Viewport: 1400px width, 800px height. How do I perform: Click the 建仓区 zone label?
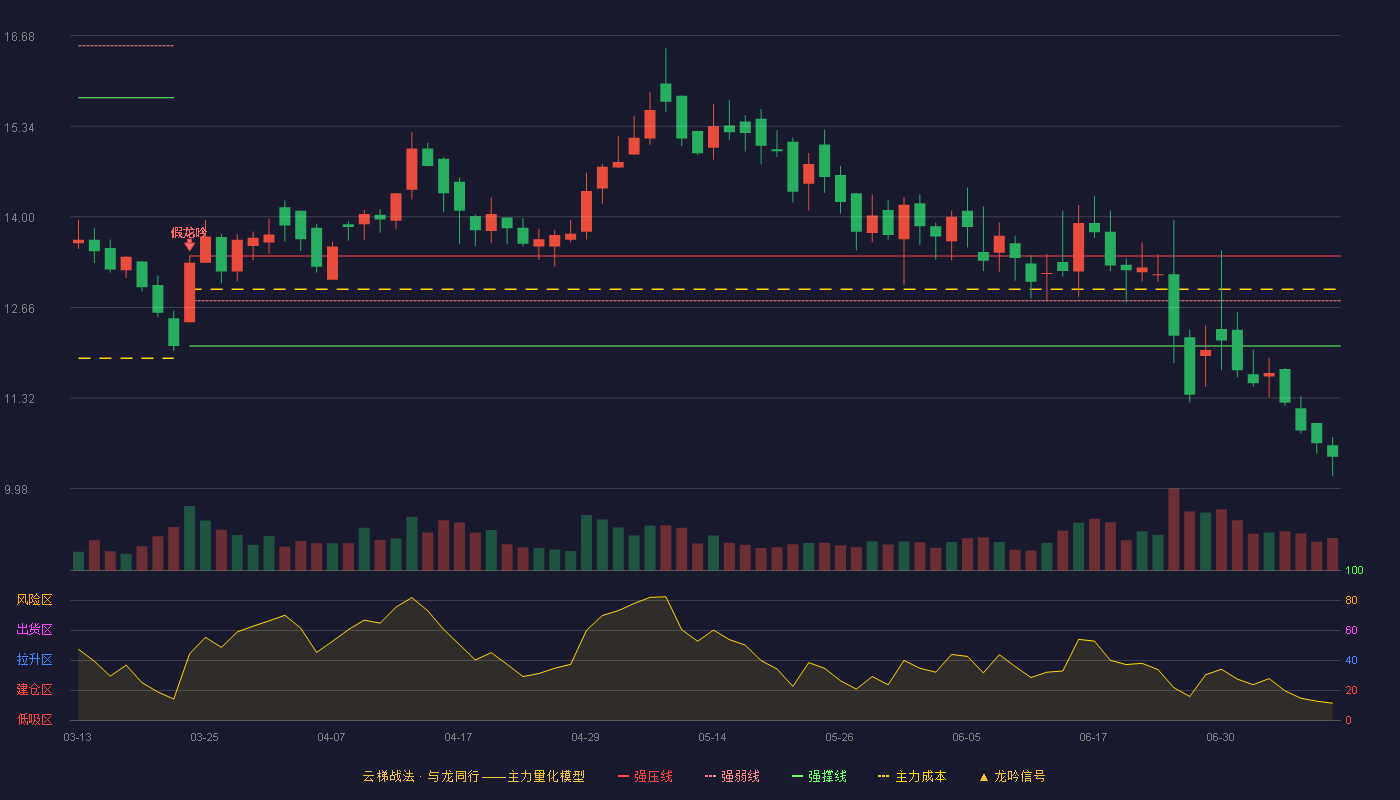[34, 690]
